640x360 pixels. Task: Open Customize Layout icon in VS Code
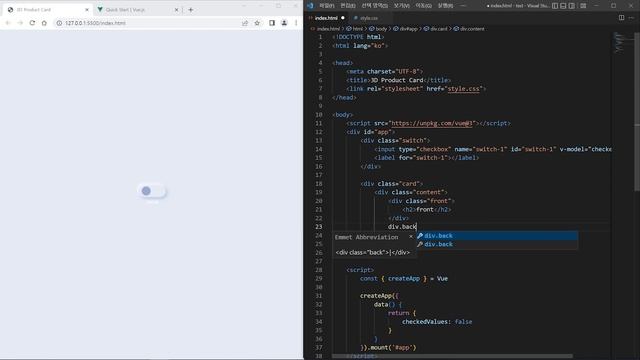click(x=583, y=6)
